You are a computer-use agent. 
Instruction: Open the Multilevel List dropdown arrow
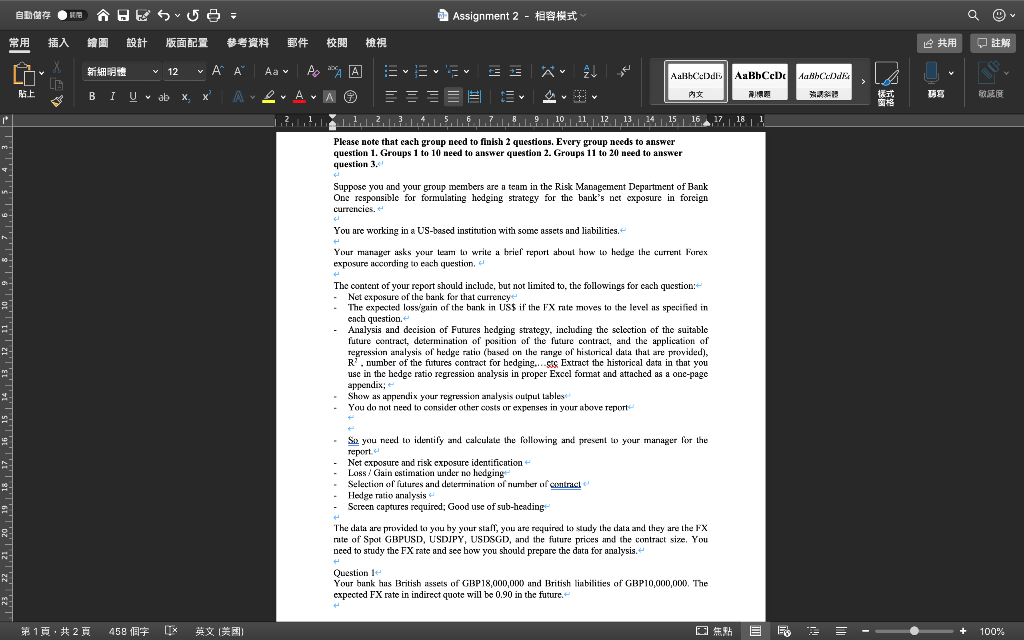point(466,71)
